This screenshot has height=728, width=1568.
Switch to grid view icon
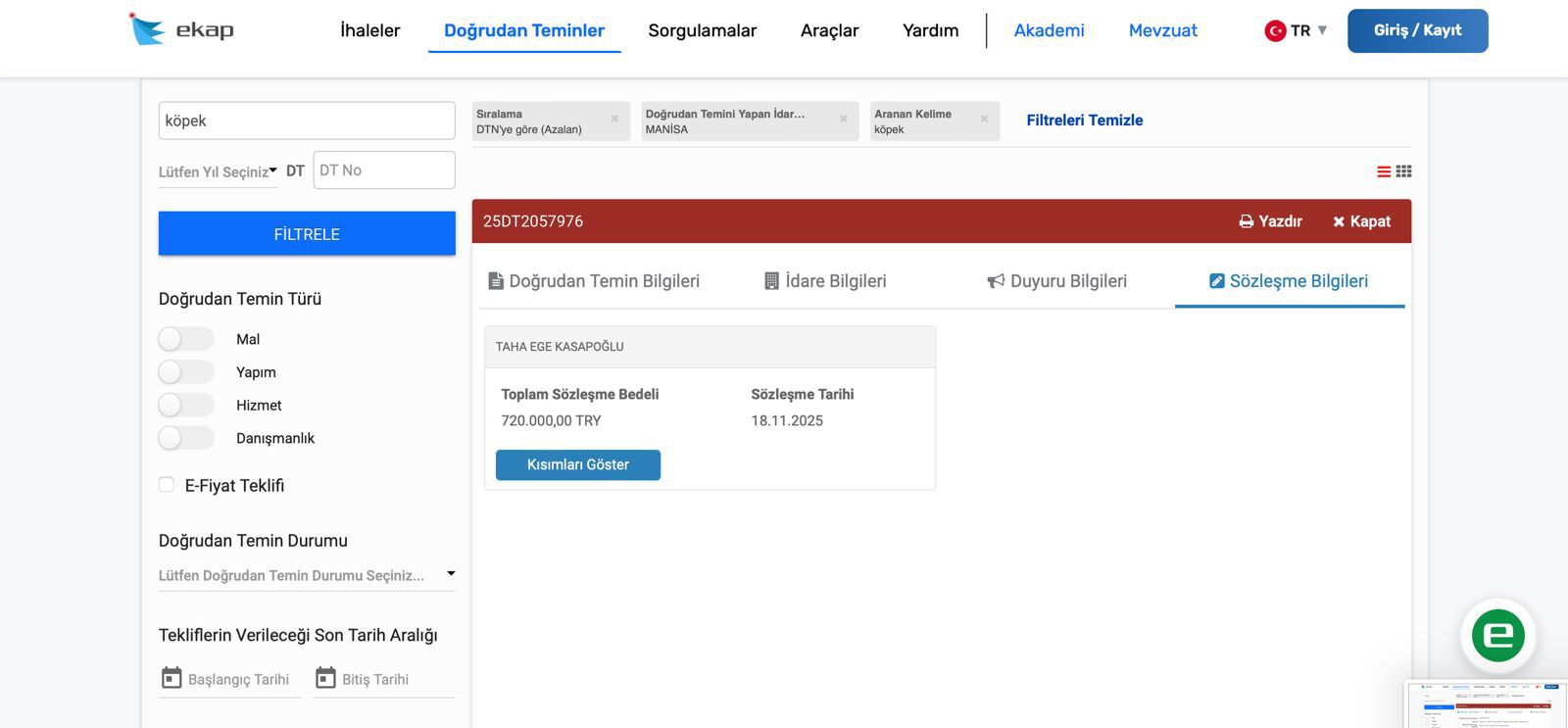[1403, 171]
